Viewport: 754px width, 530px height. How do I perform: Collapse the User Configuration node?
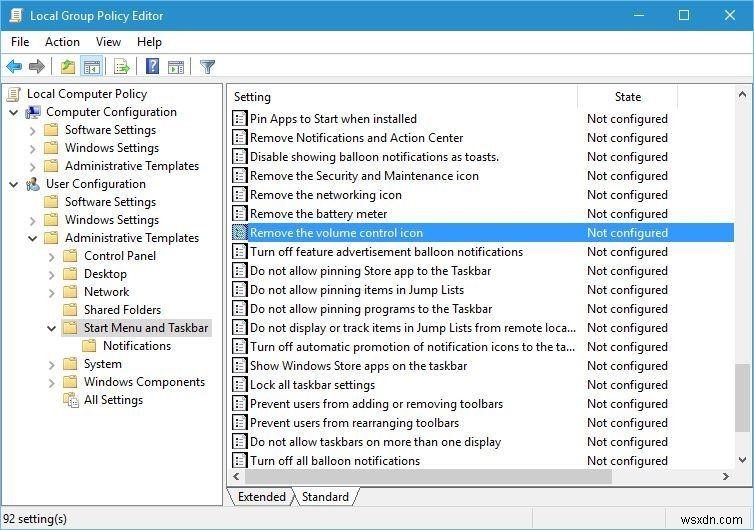coord(14,185)
